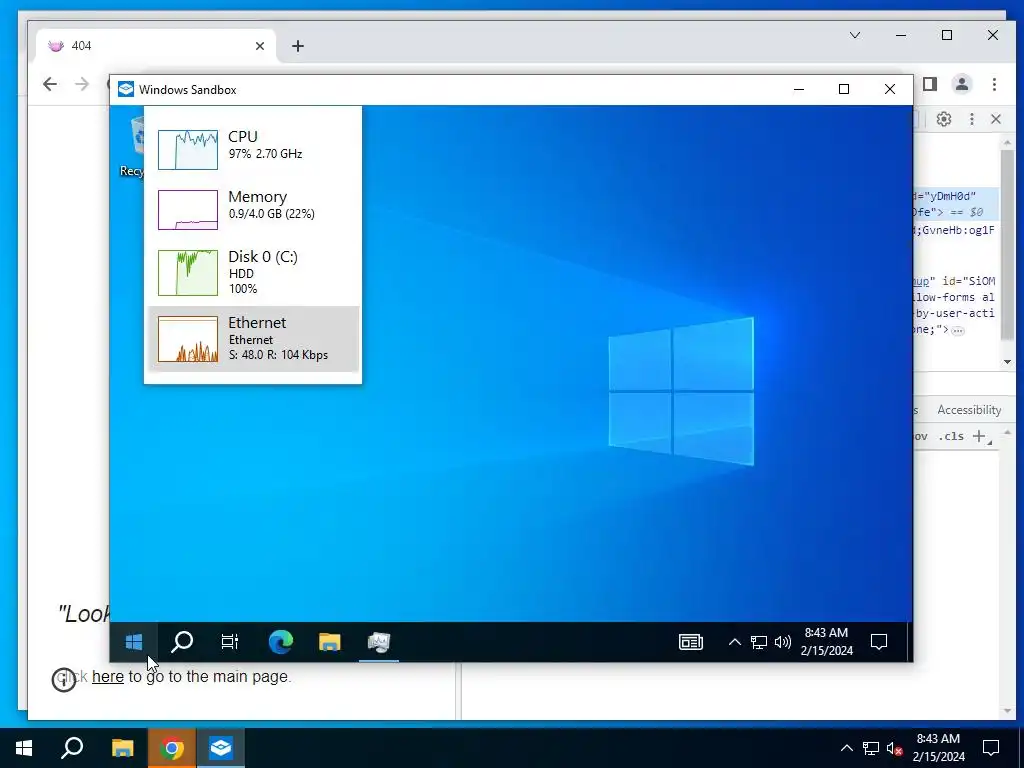The height and width of the screenshot is (768, 1024).
Task: Close the 404 tab in Chrome
Action: 260,46
